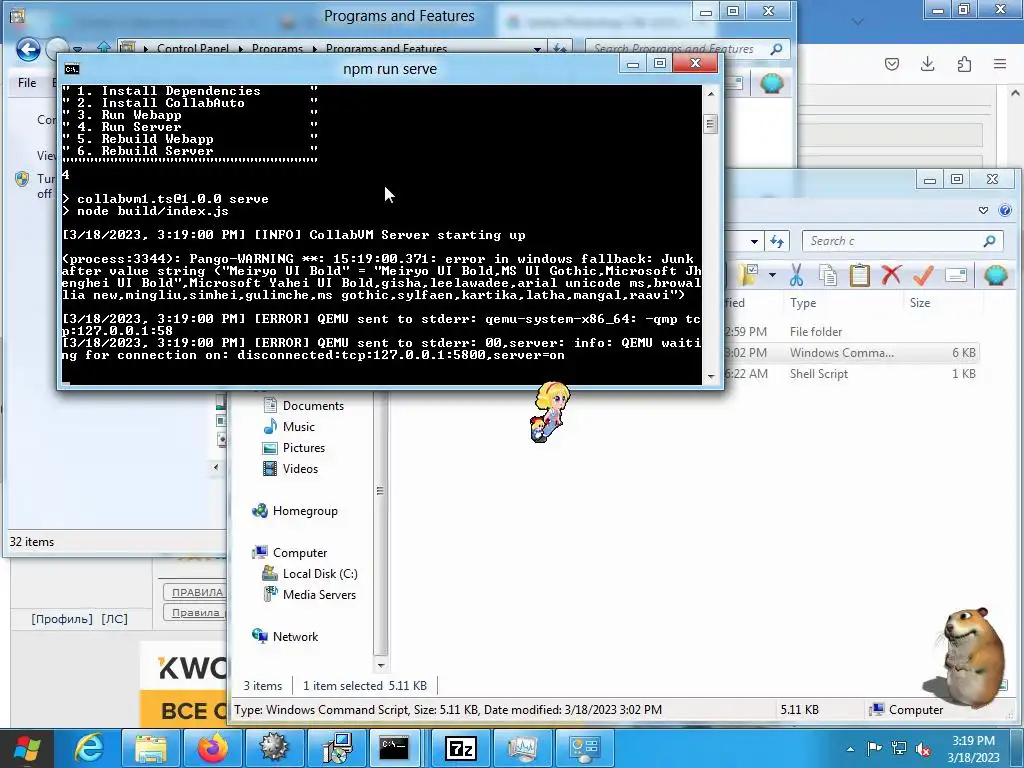
Task: Expand the ribbon chevron next to Help
Action: pyautogui.click(x=984, y=210)
